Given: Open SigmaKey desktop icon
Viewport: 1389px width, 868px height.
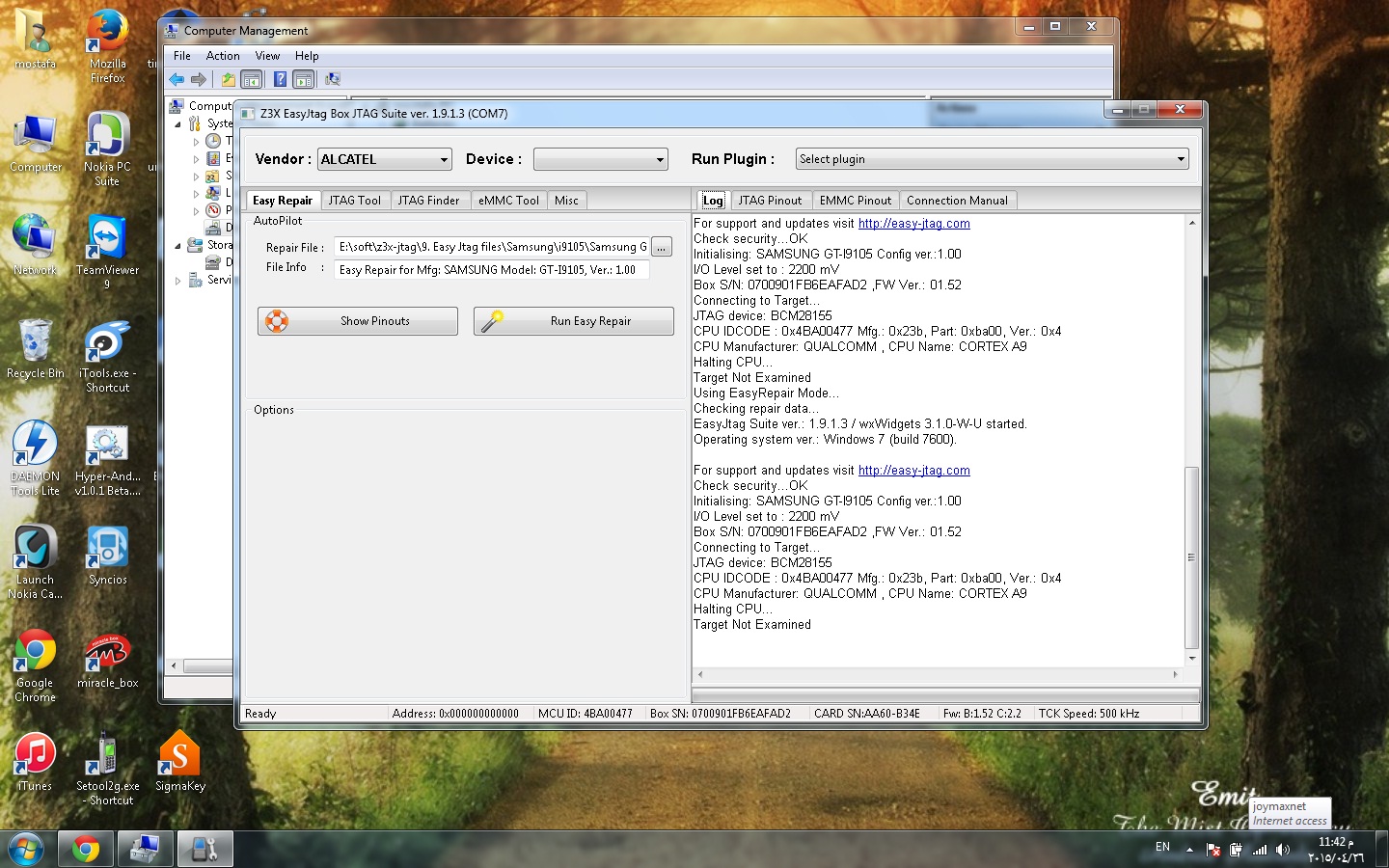Looking at the screenshot, I should tap(180, 762).
